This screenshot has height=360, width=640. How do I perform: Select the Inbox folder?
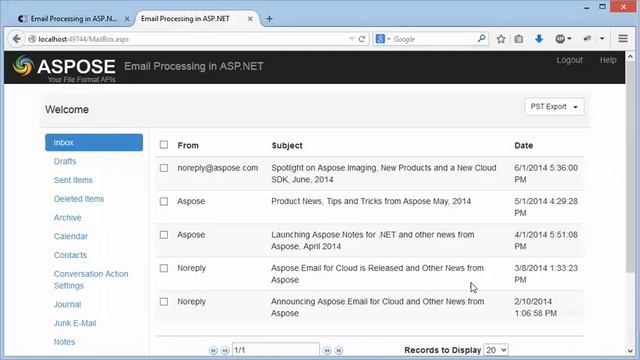tap(94, 142)
